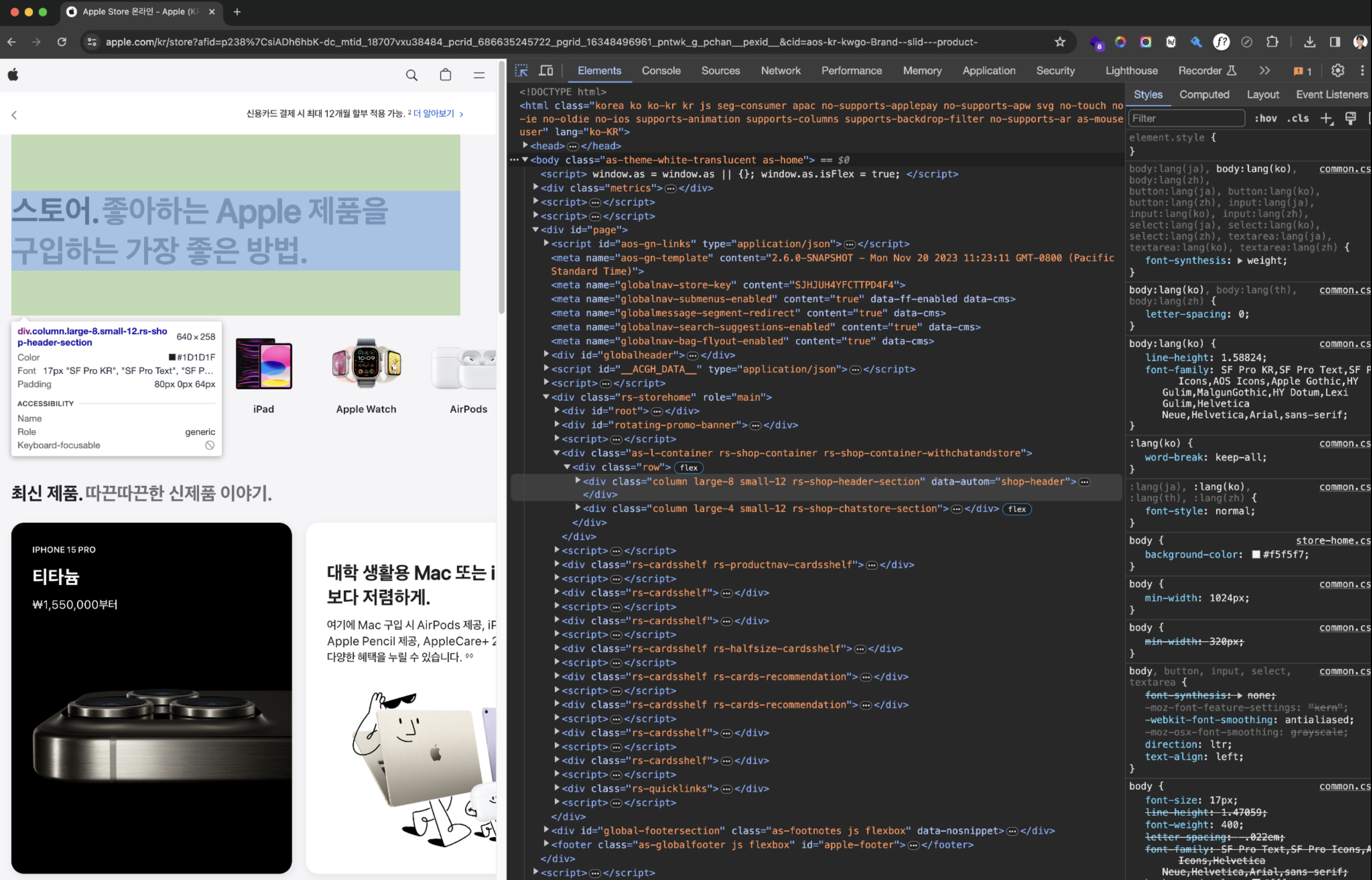Open common.css source link for :lang(ko) rule
1372x880 pixels.
pyautogui.click(x=1344, y=444)
